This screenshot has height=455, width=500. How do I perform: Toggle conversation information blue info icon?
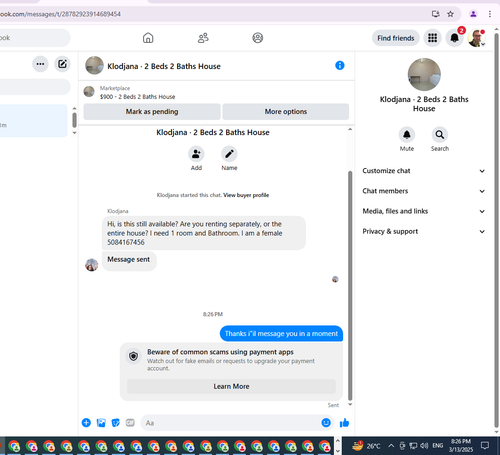[340, 65]
